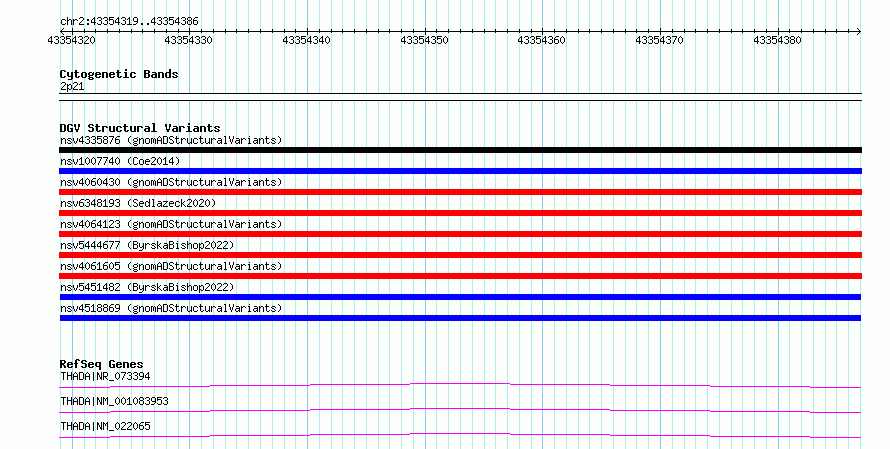
Task: Click the magenta line for THADA|NM_022065
Action: (460, 435)
